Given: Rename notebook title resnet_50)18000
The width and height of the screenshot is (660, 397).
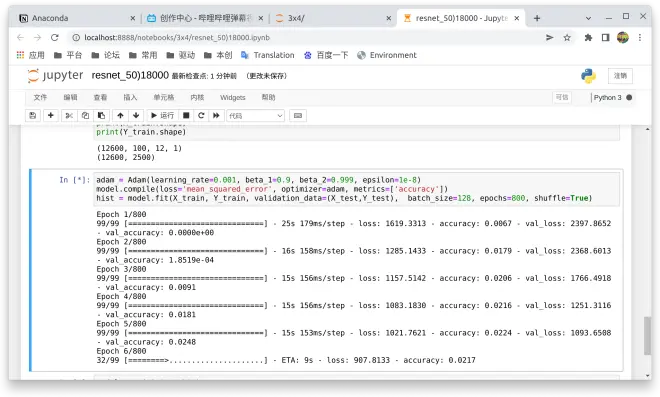Looking at the screenshot, I should pos(130,75).
